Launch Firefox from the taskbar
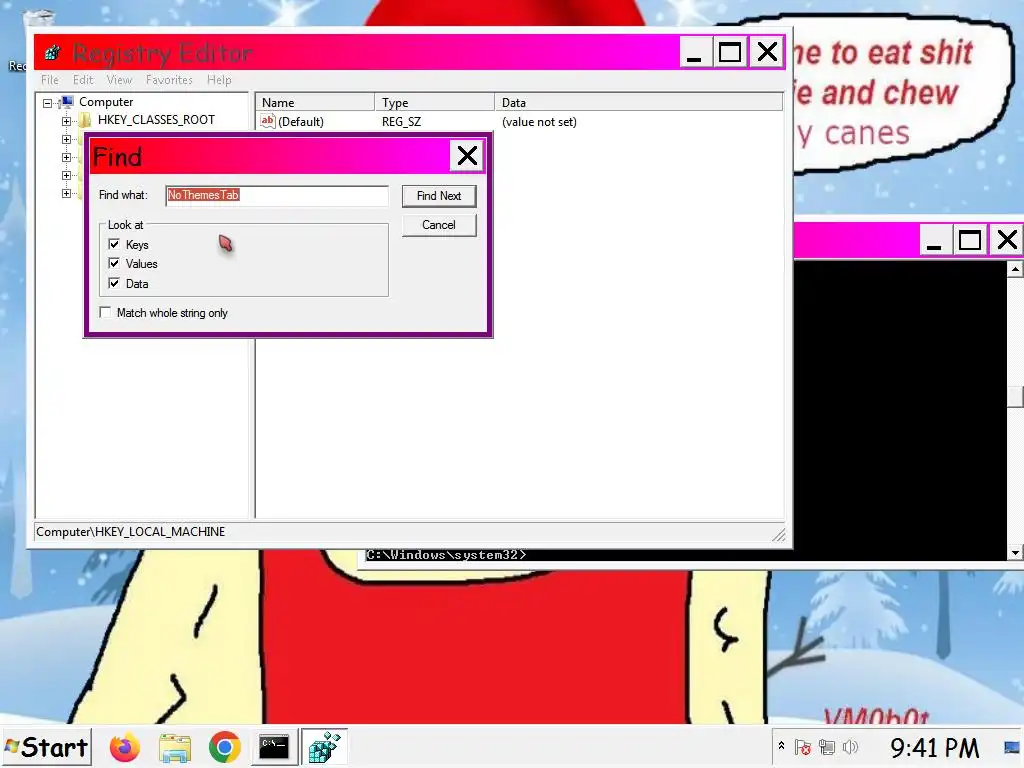 tap(124, 747)
